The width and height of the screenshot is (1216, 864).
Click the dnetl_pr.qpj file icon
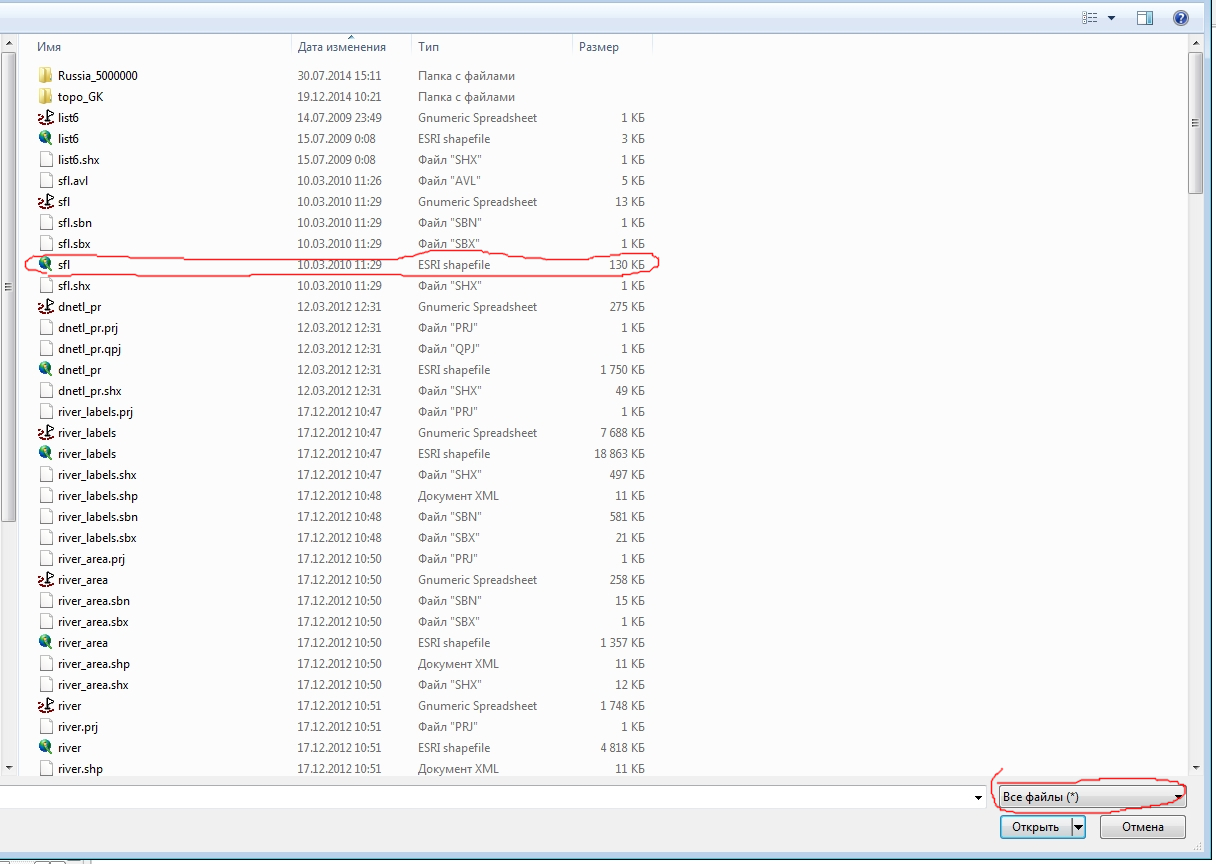(x=45, y=349)
